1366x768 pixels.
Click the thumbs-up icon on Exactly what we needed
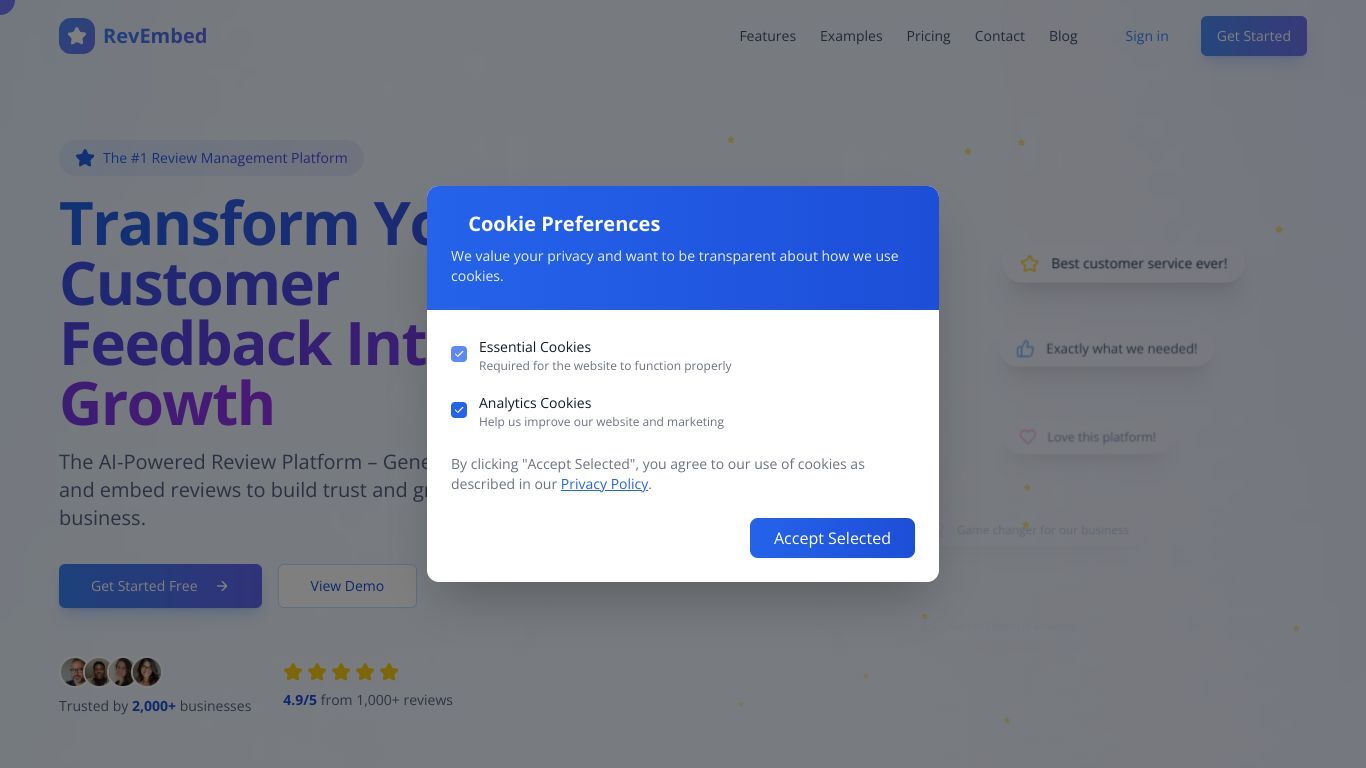click(x=1025, y=349)
